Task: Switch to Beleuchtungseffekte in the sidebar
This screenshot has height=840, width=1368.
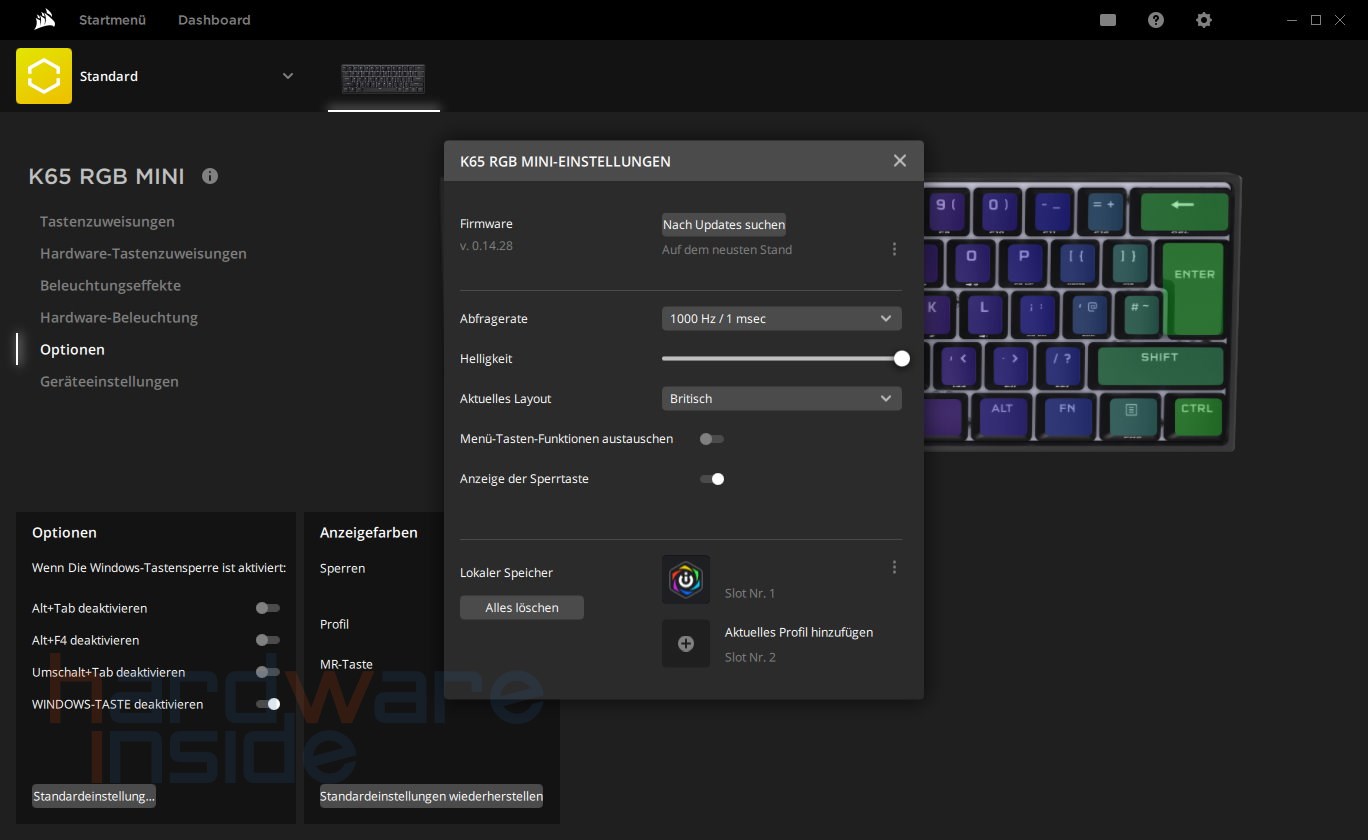Action: [x=110, y=285]
